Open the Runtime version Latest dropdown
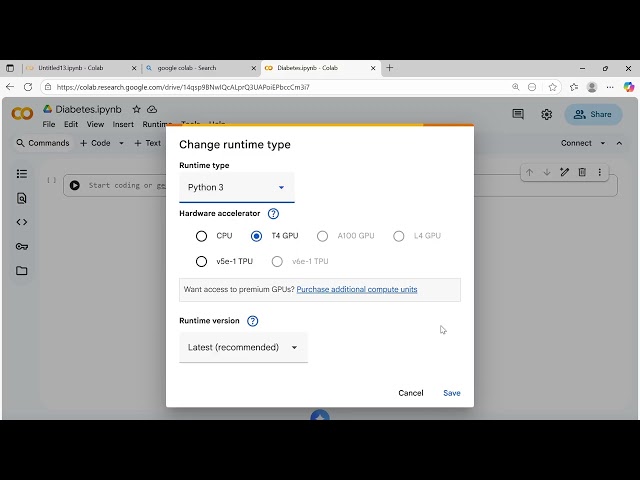640x480 pixels. click(x=243, y=347)
